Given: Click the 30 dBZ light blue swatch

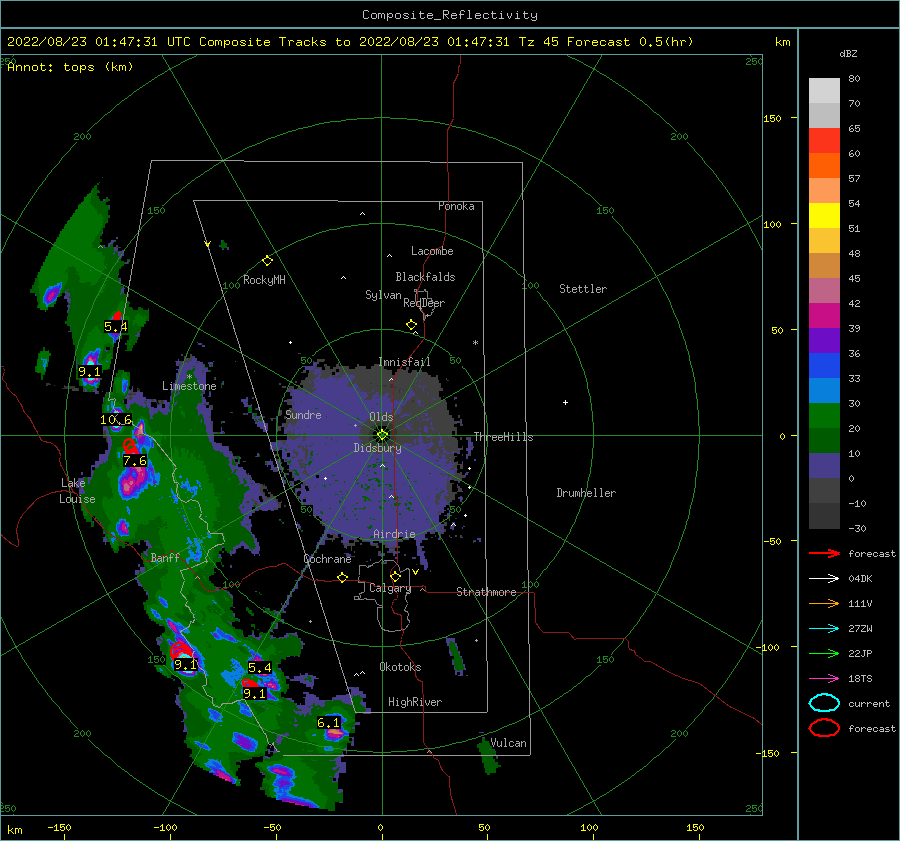Looking at the screenshot, I should tap(824, 390).
